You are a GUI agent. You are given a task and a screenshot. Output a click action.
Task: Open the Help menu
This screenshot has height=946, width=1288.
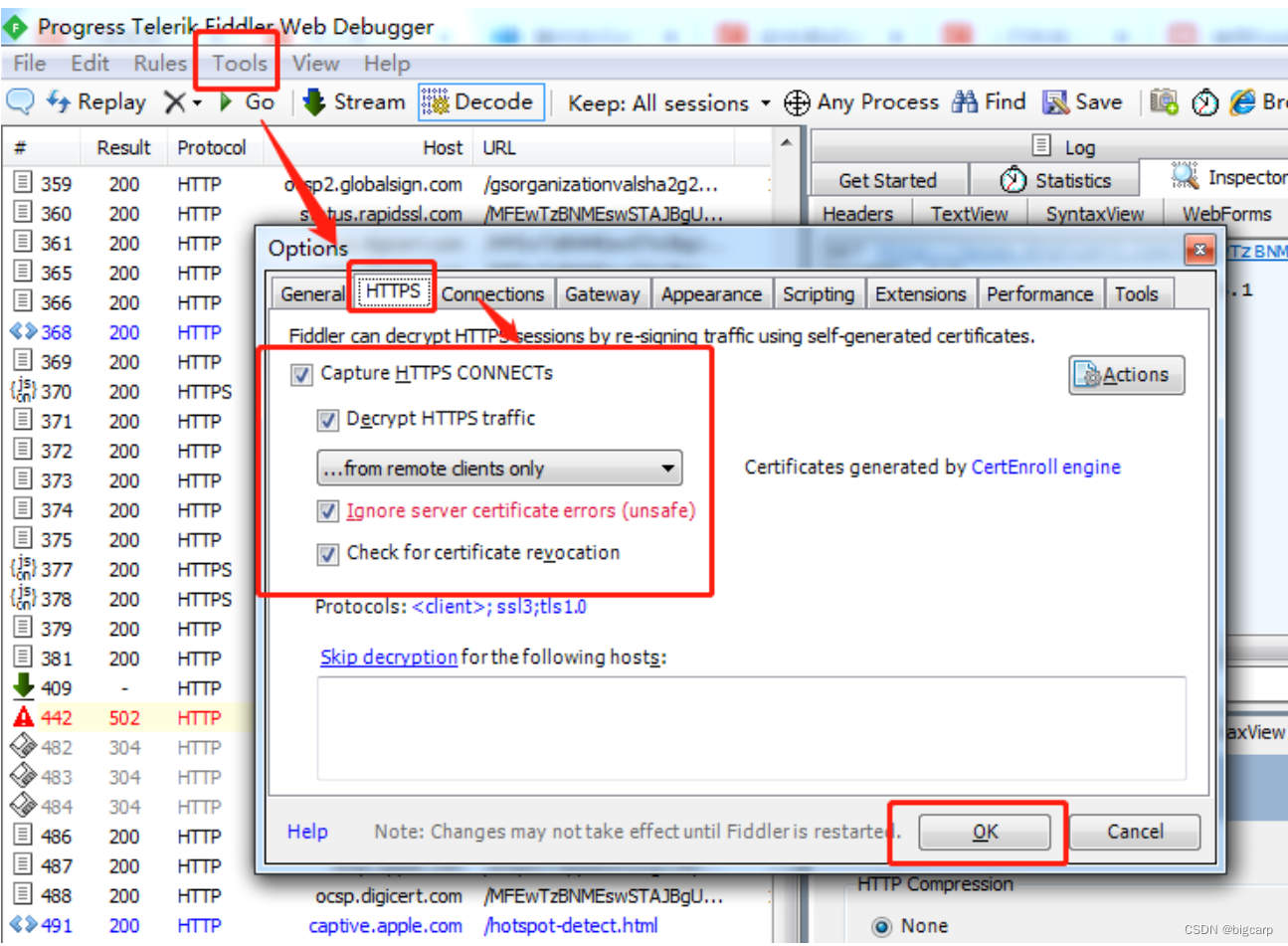click(387, 63)
